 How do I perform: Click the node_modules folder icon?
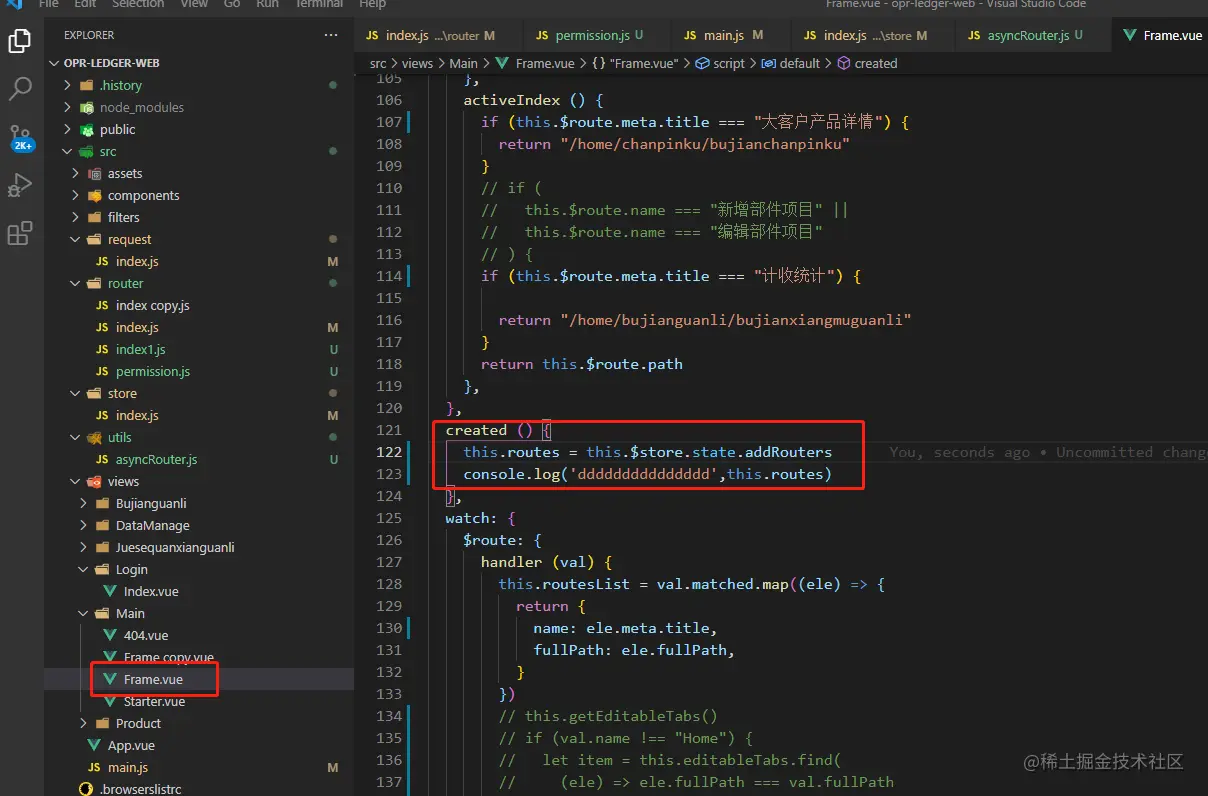click(x=87, y=107)
